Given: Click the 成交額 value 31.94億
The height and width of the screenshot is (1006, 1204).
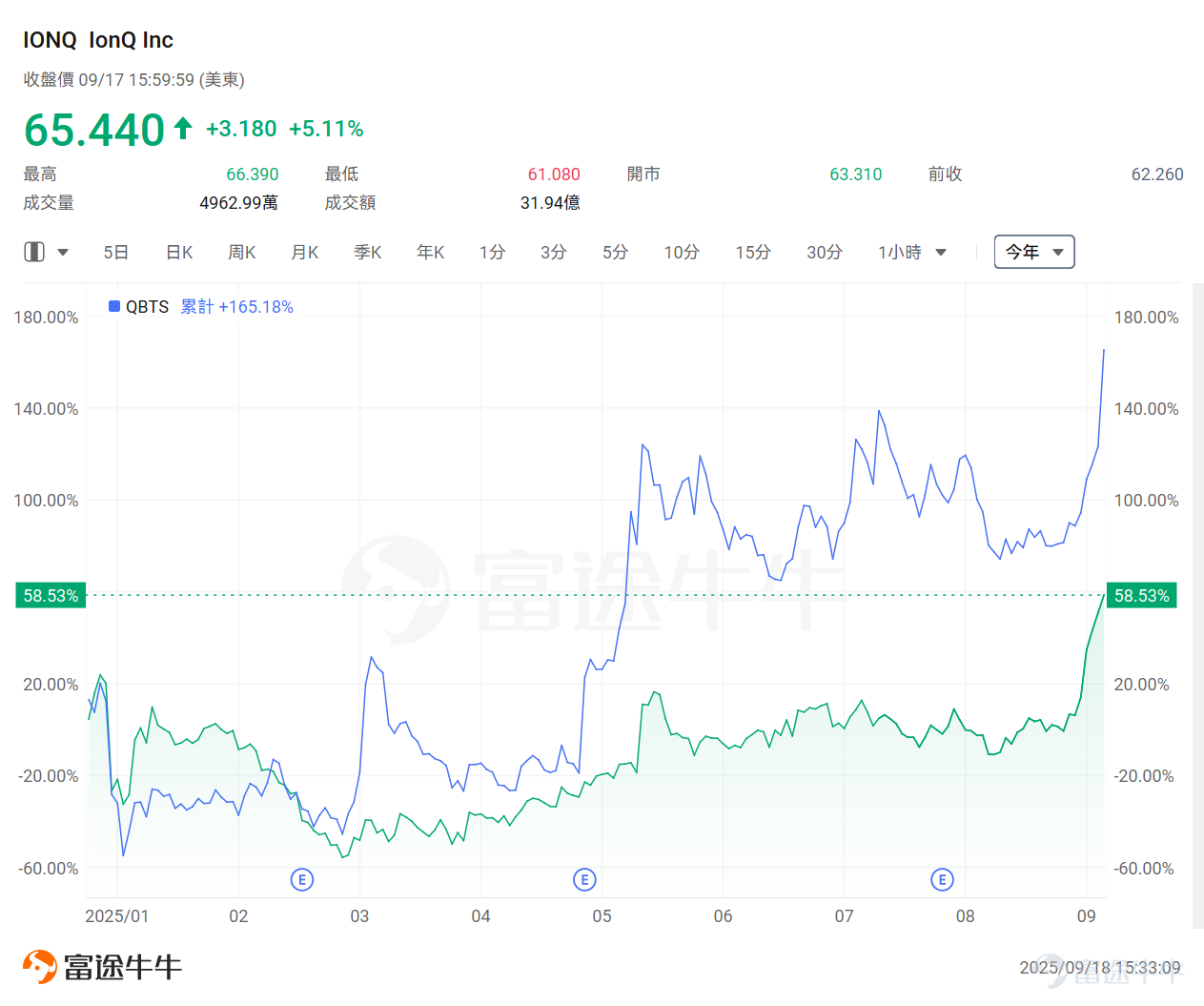Looking at the screenshot, I should click(x=550, y=203).
